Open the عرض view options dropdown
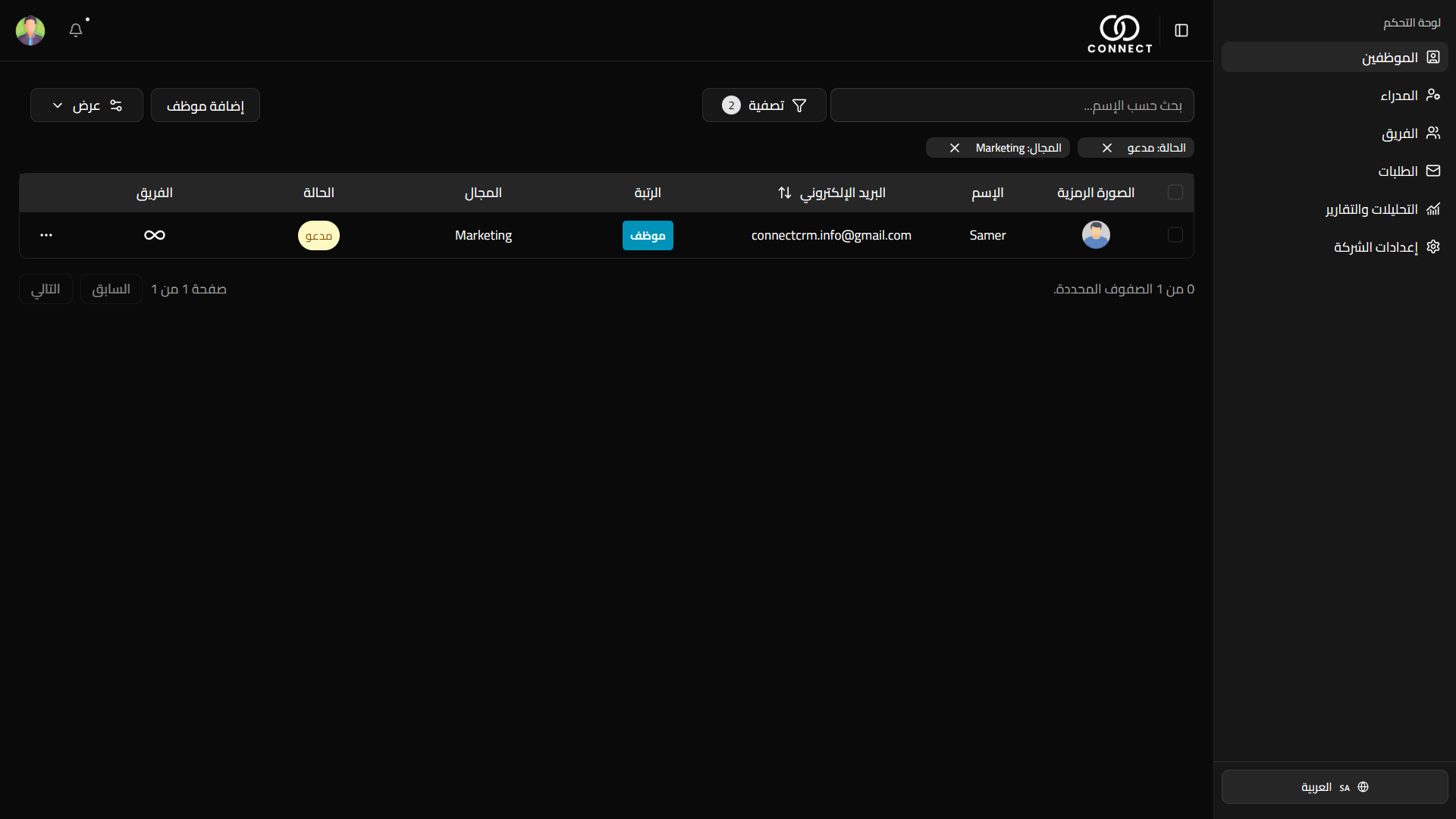The width and height of the screenshot is (1456, 819). coord(86,105)
